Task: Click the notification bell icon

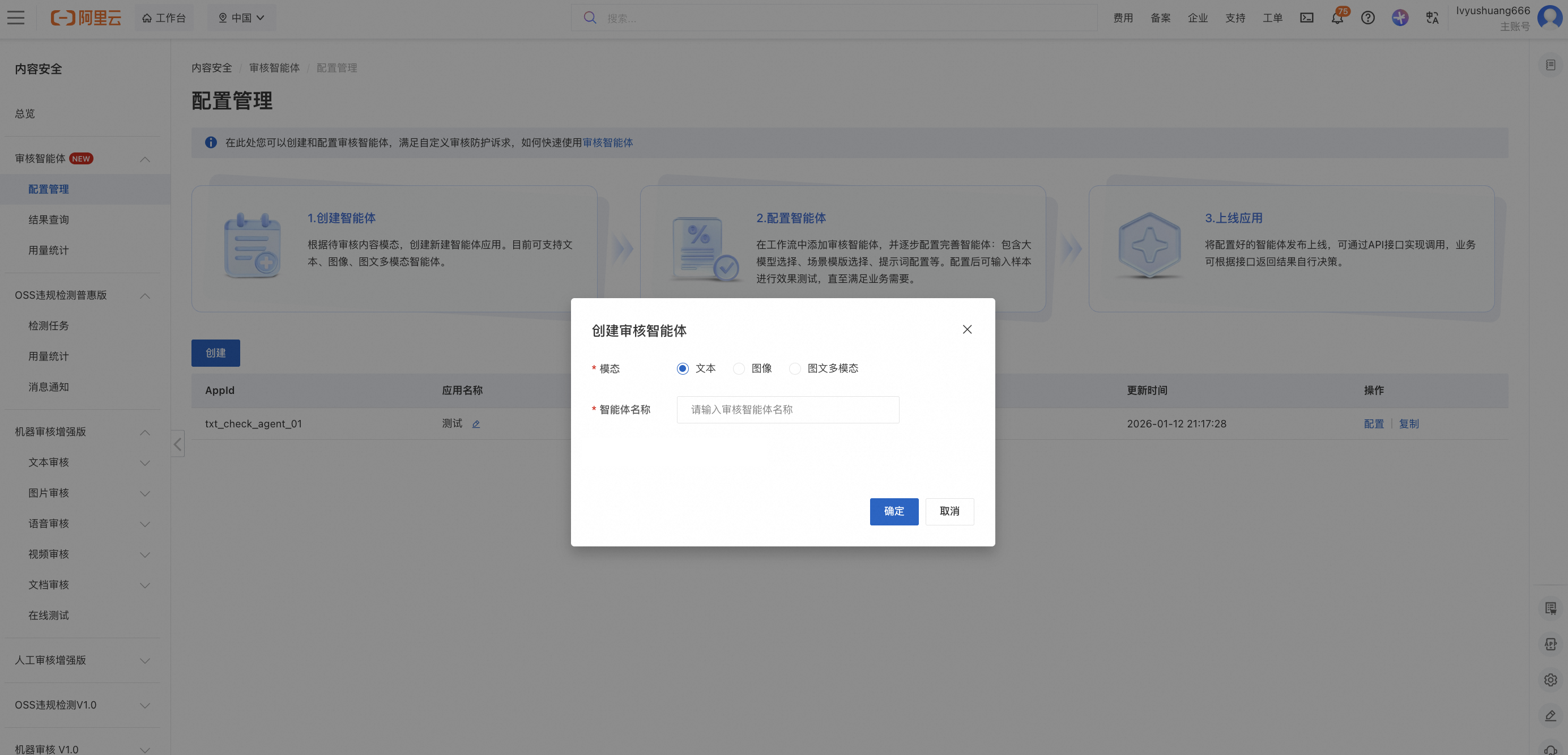Action: [x=1337, y=18]
